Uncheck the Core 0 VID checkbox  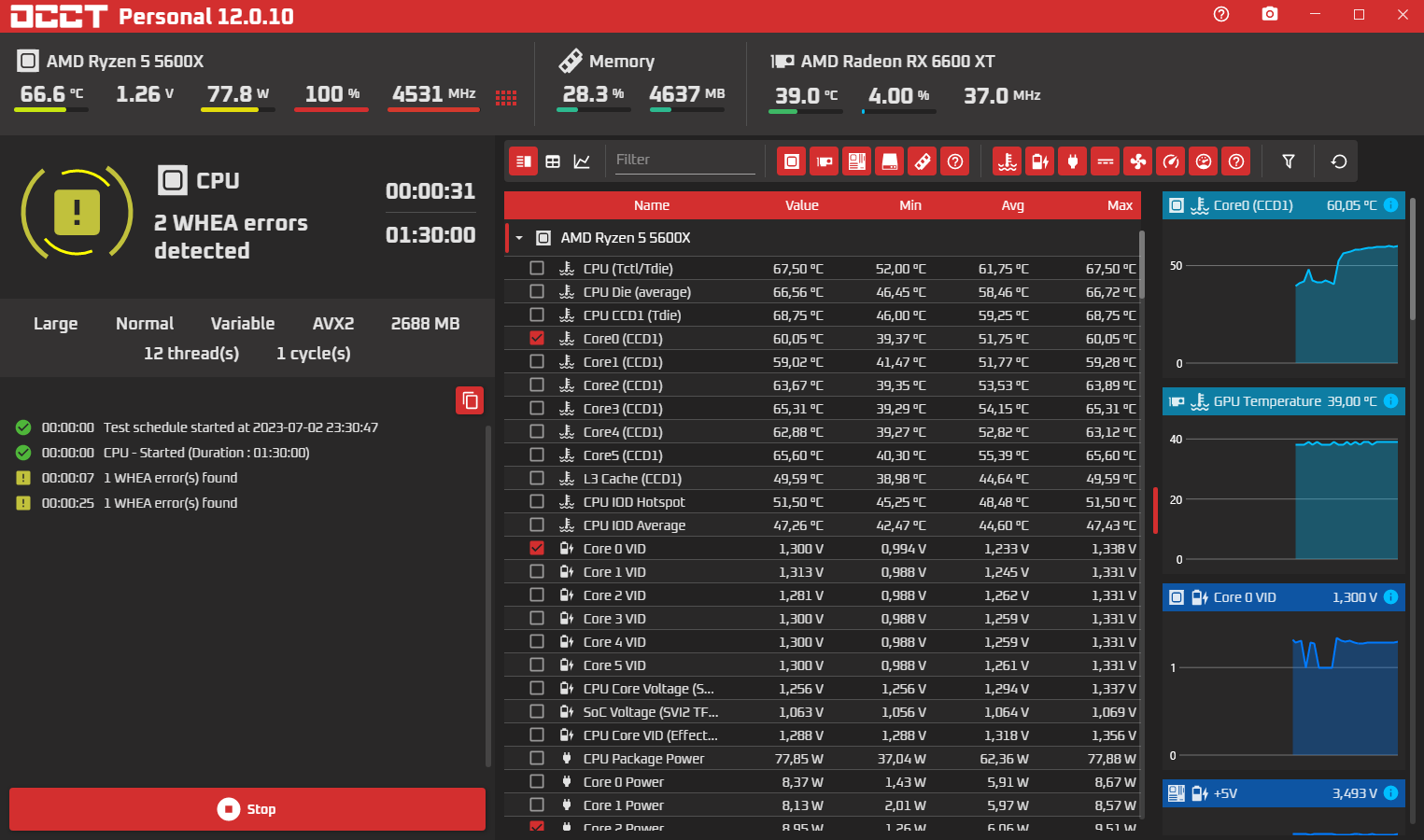click(x=537, y=548)
